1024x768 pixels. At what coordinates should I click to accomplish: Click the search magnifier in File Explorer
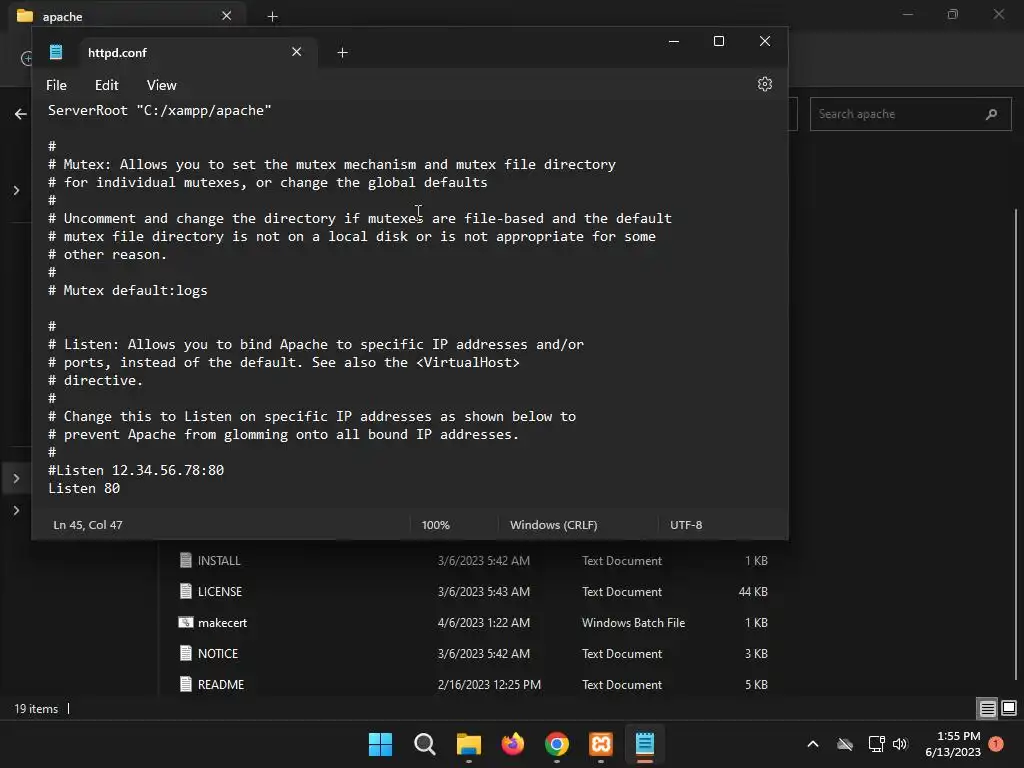pyautogui.click(x=991, y=114)
